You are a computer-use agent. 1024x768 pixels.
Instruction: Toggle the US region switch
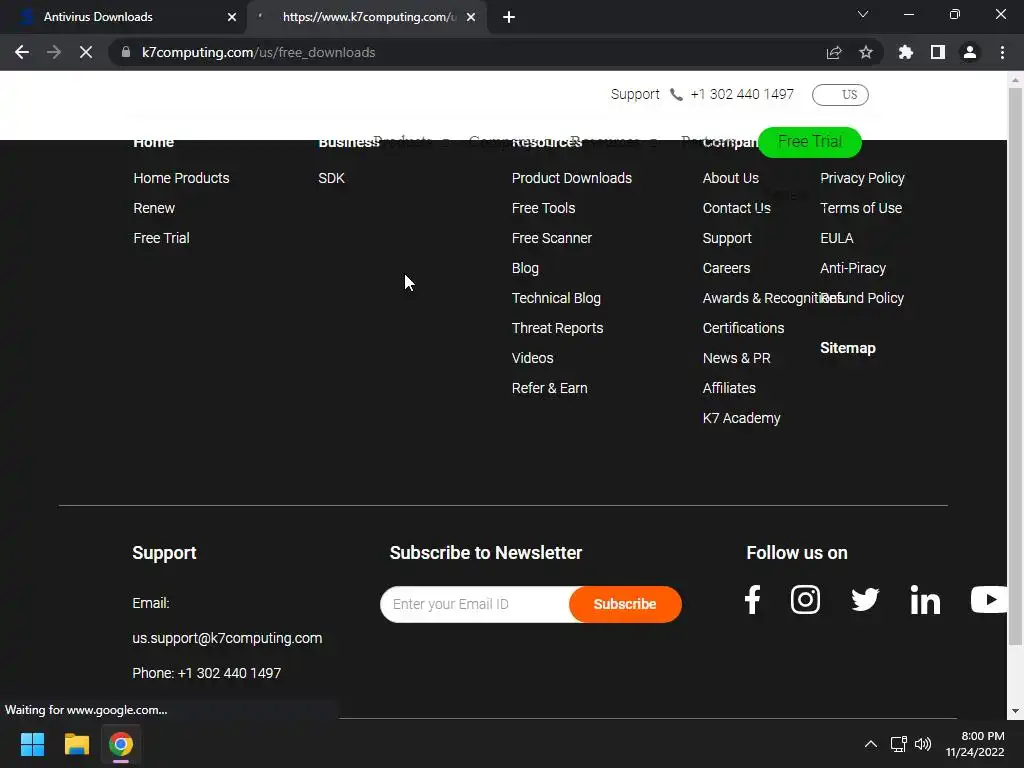pyautogui.click(x=840, y=95)
